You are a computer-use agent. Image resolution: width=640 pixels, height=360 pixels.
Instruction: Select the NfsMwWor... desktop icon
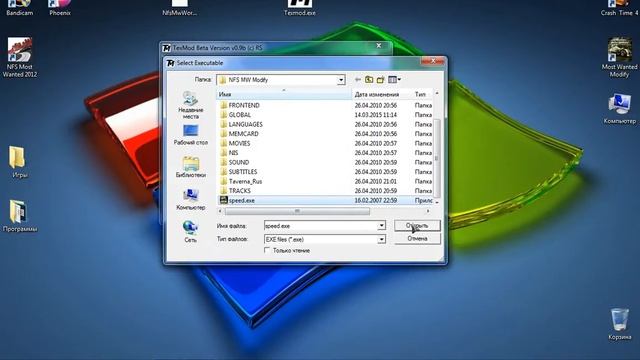(x=180, y=7)
